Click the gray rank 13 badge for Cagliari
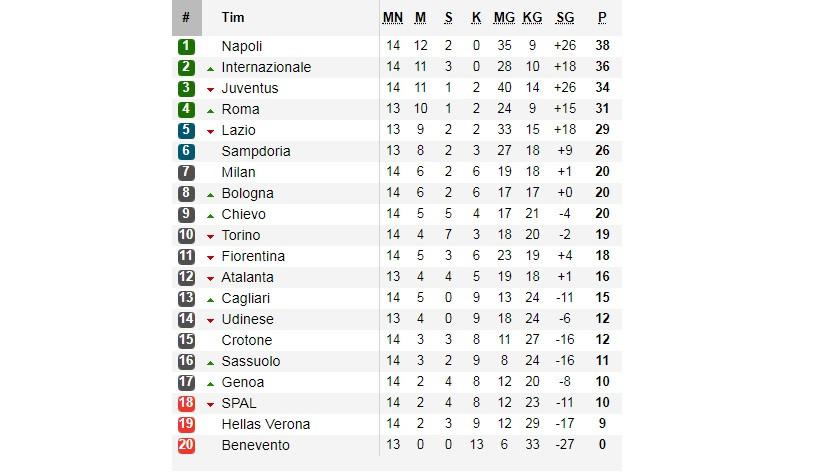This screenshot has width=816, height=472. tap(187, 298)
